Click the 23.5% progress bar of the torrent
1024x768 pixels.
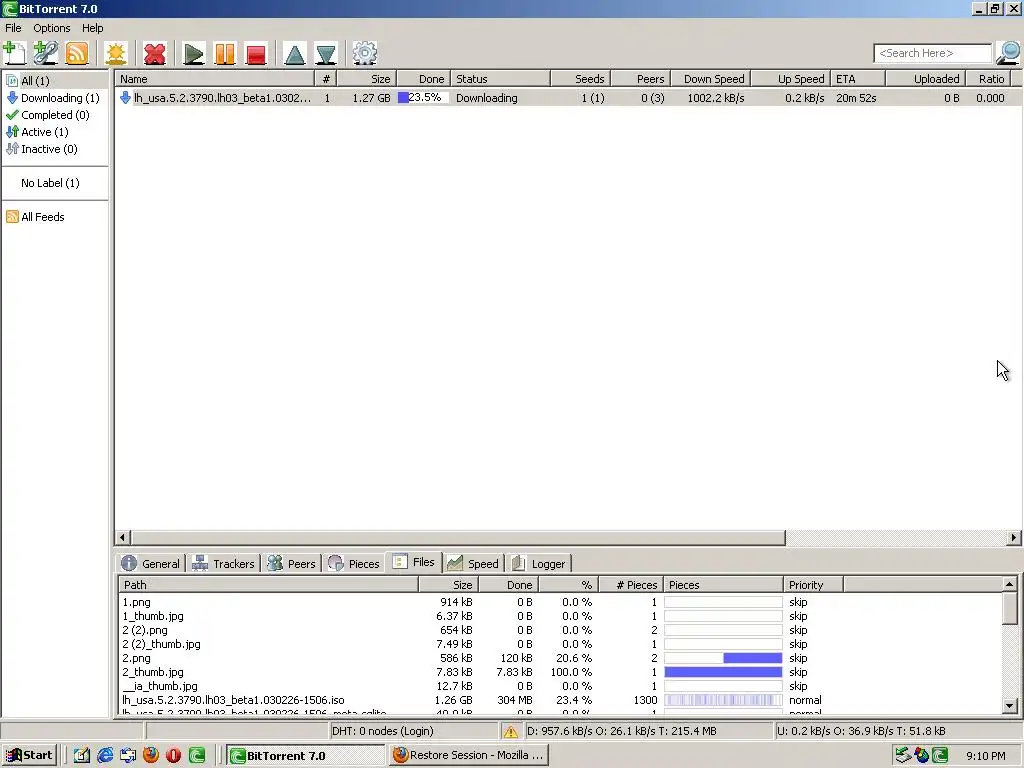point(423,97)
